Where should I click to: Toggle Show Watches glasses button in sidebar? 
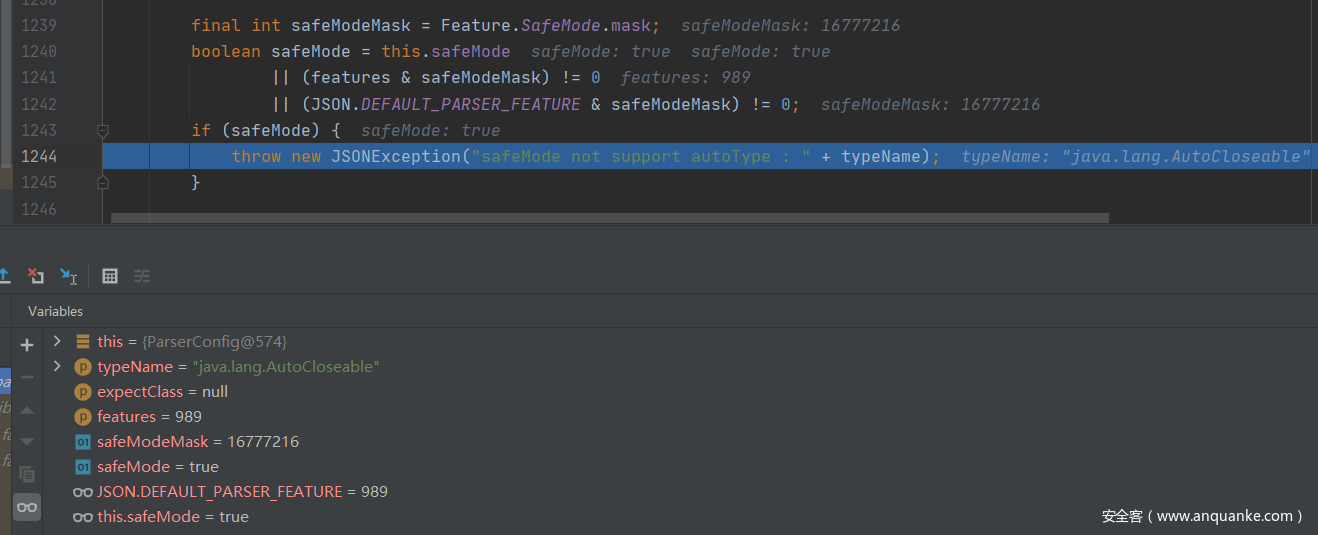pos(27,507)
